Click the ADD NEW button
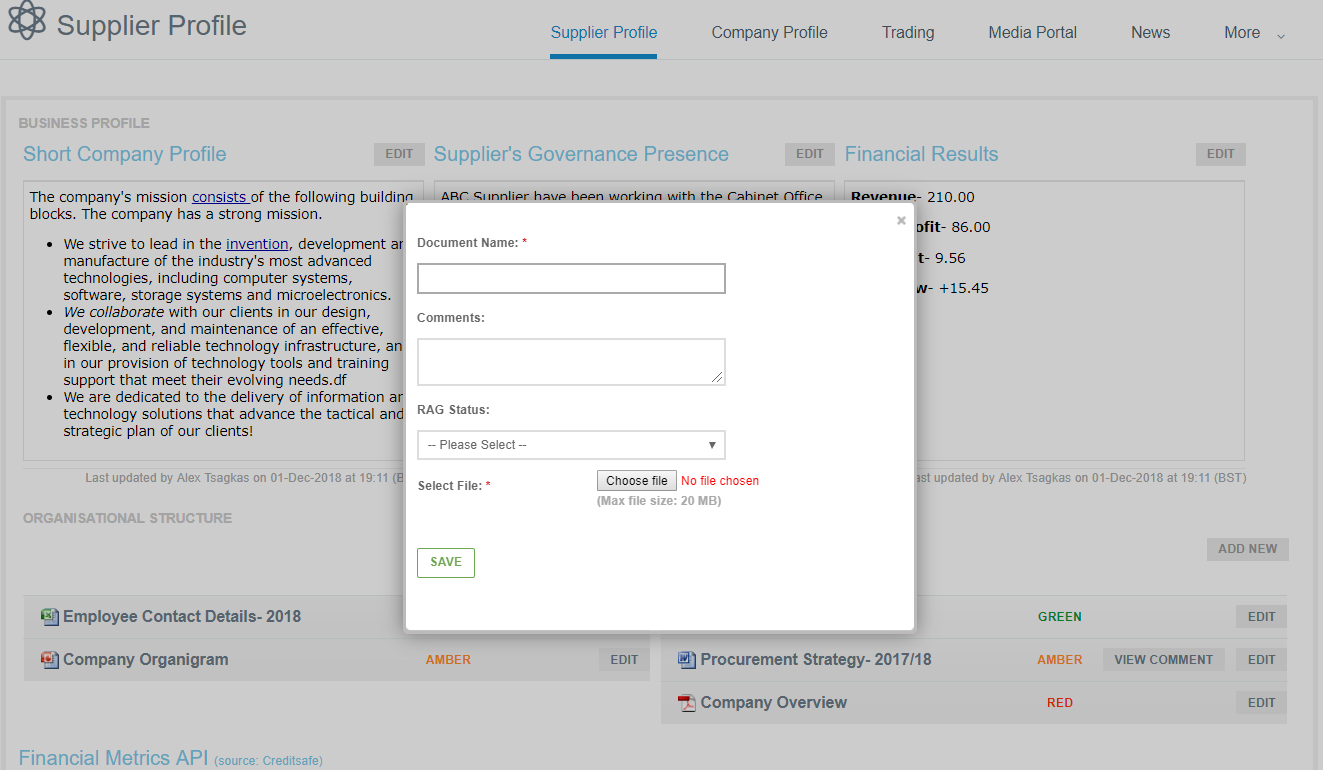This screenshot has width=1323, height=770. click(x=1247, y=548)
